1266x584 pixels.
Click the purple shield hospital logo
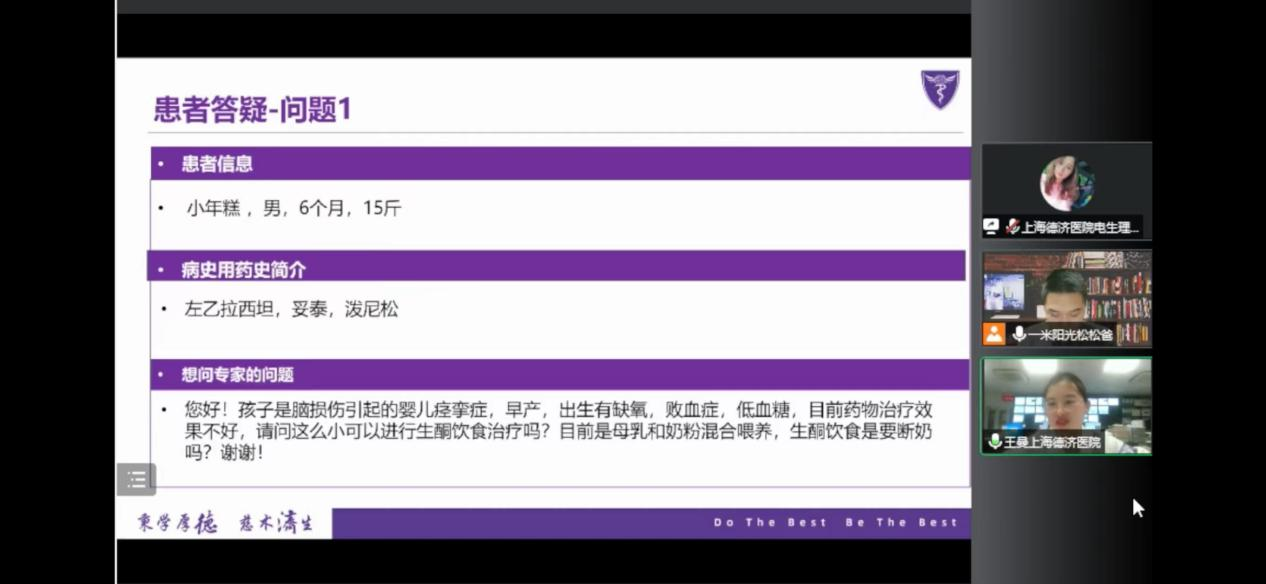point(939,89)
